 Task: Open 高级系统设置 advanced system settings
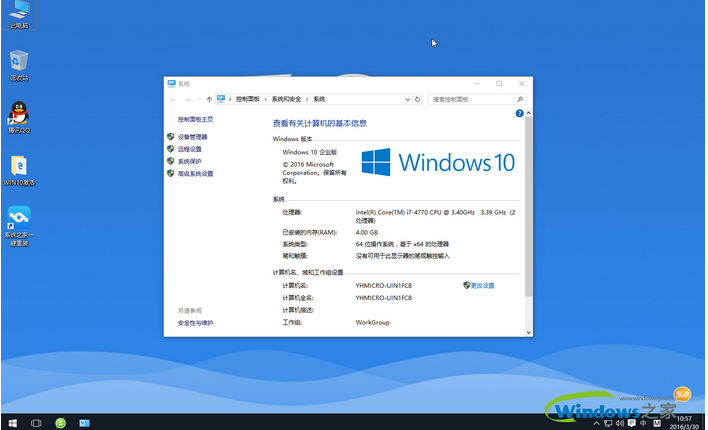195,173
